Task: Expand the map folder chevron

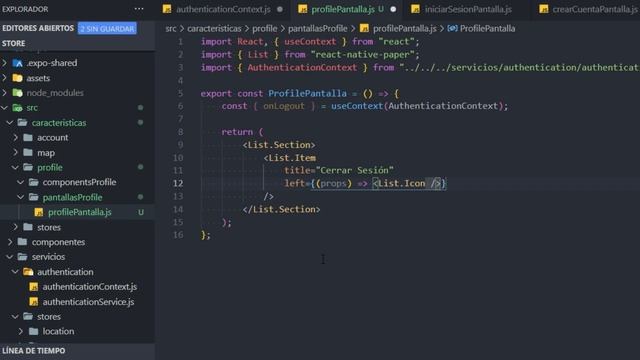Action: click(x=16, y=153)
